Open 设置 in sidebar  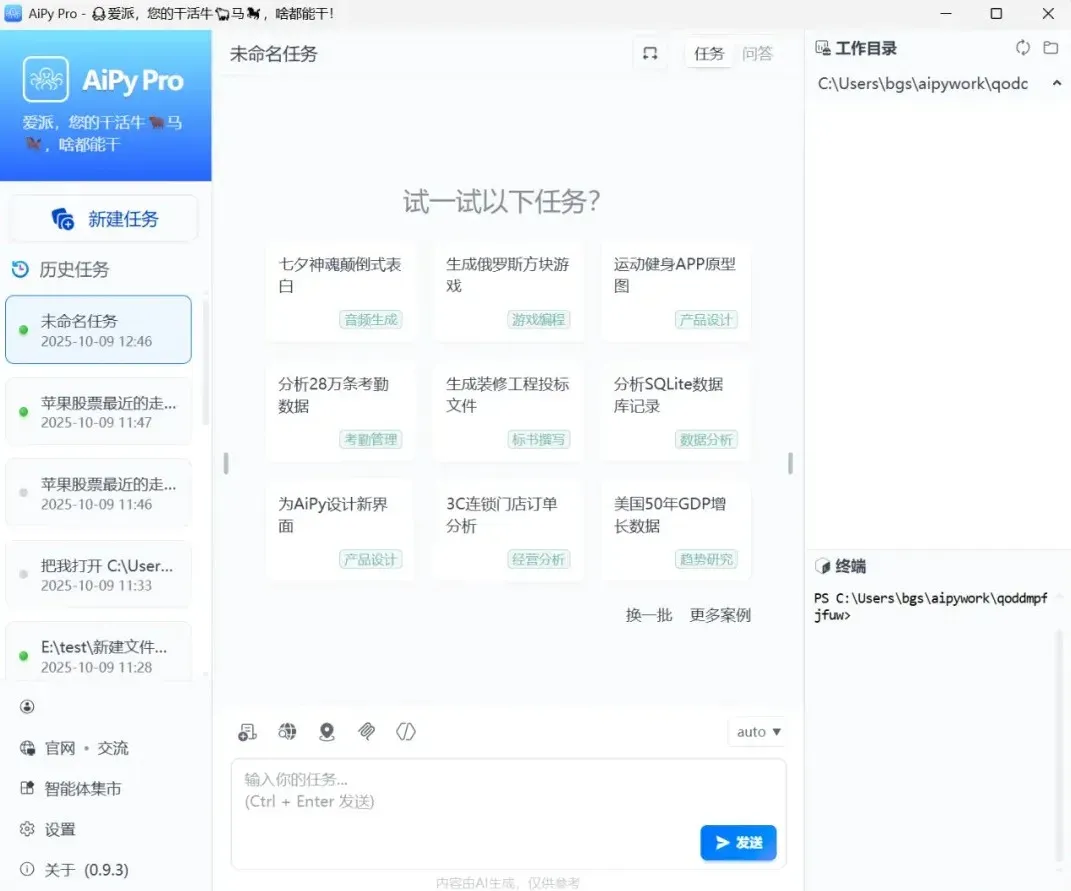(60, 830)
